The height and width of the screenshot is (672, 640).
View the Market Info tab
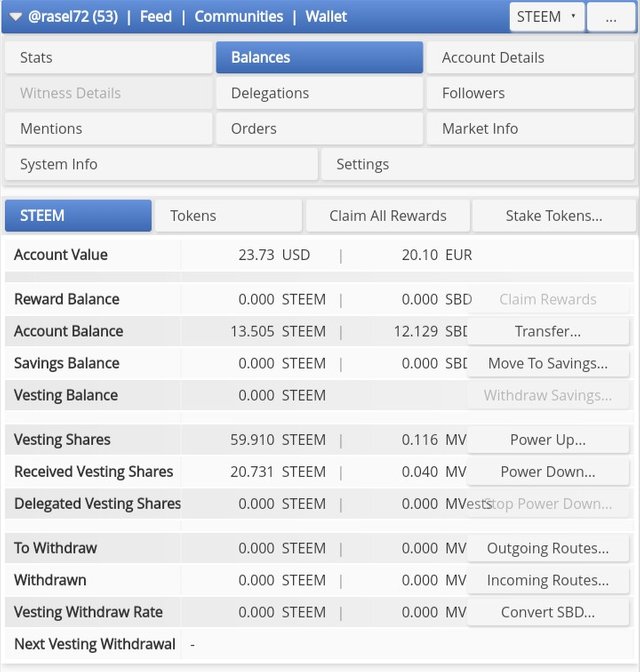point(531,129)
